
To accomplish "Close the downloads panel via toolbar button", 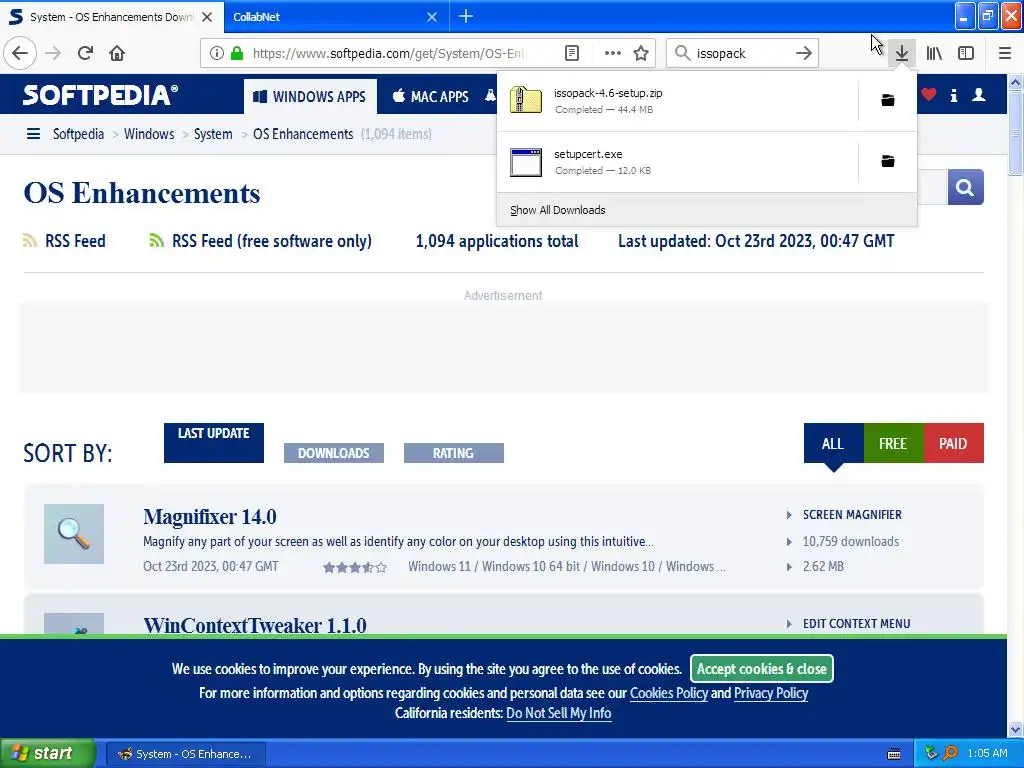I will click(902, 53).
